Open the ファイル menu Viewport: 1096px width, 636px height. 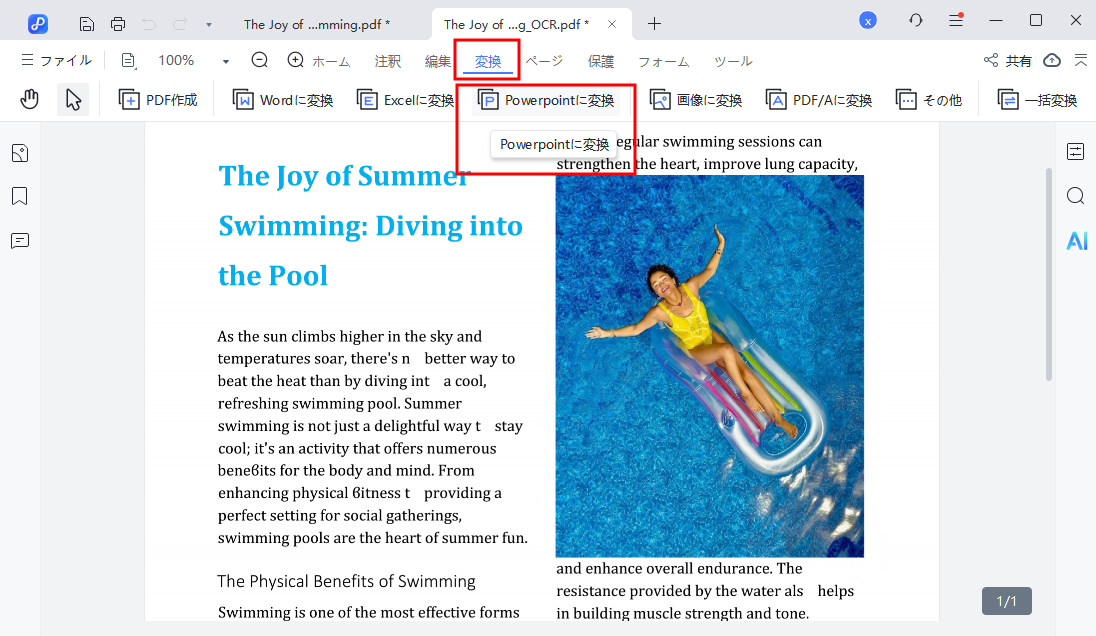point(56,61)
